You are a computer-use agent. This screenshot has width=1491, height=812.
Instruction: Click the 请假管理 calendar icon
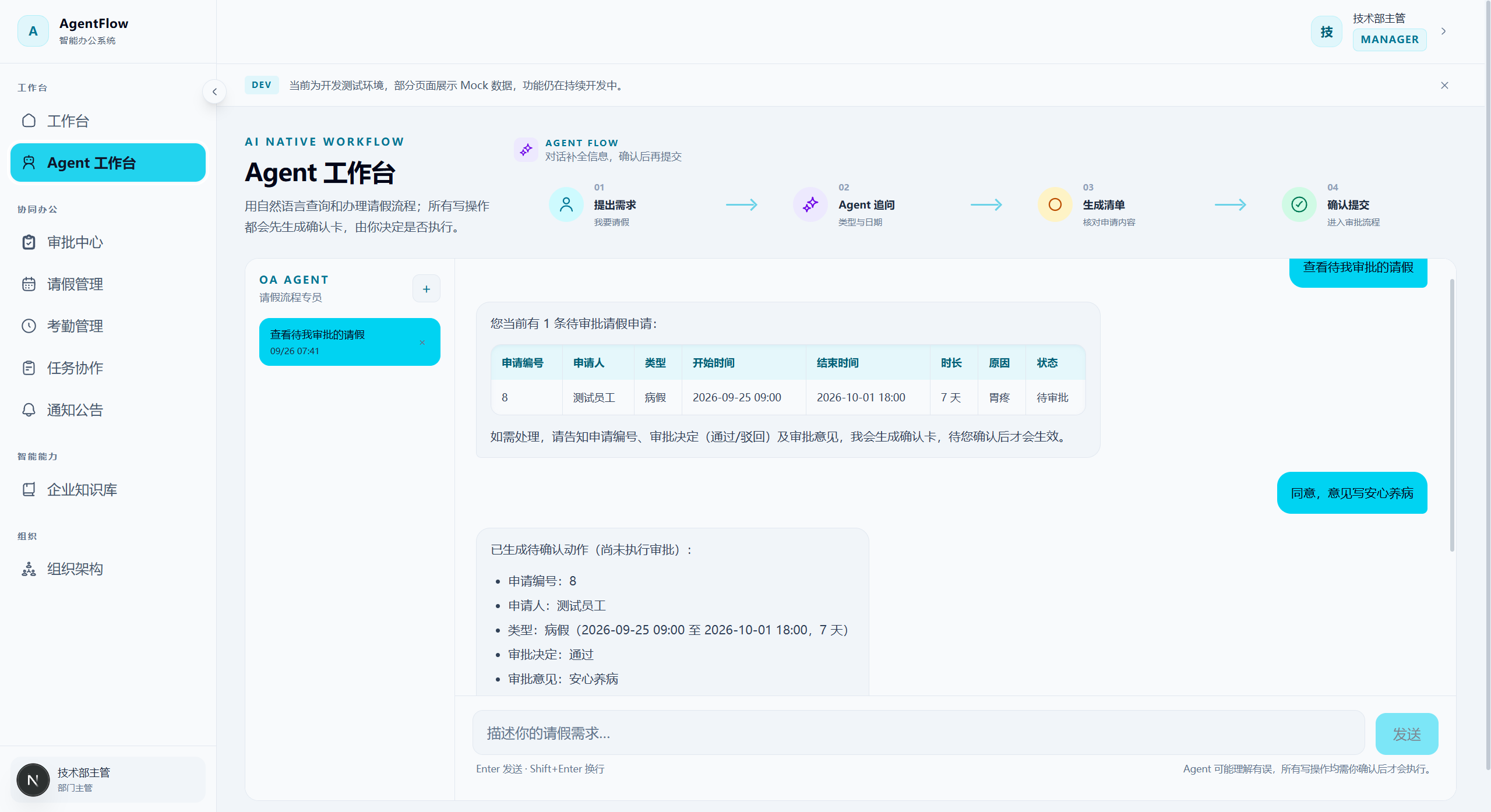click(29, 284)
